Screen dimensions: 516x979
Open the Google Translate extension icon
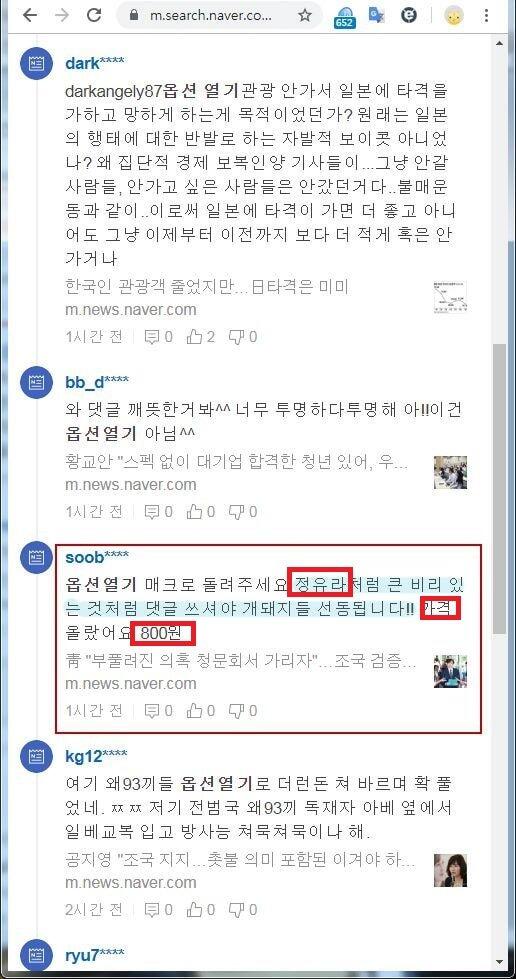tap(376, 16)
